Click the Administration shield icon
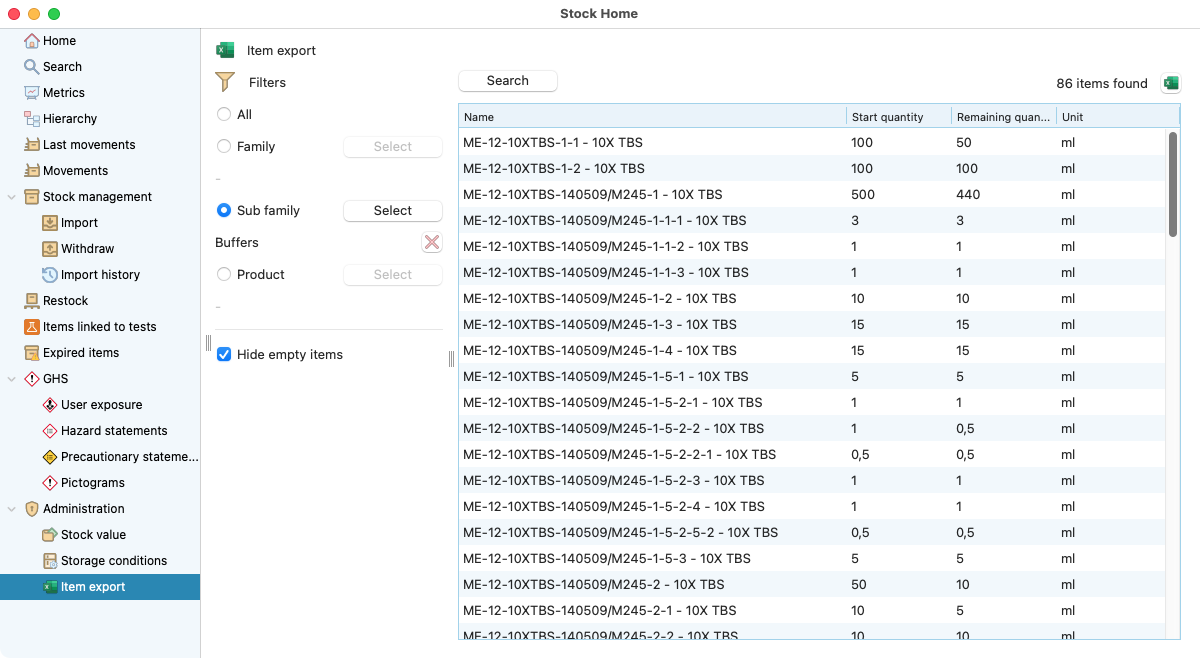The width and height of the screenshot is (1200, 658). click(32, 509)
